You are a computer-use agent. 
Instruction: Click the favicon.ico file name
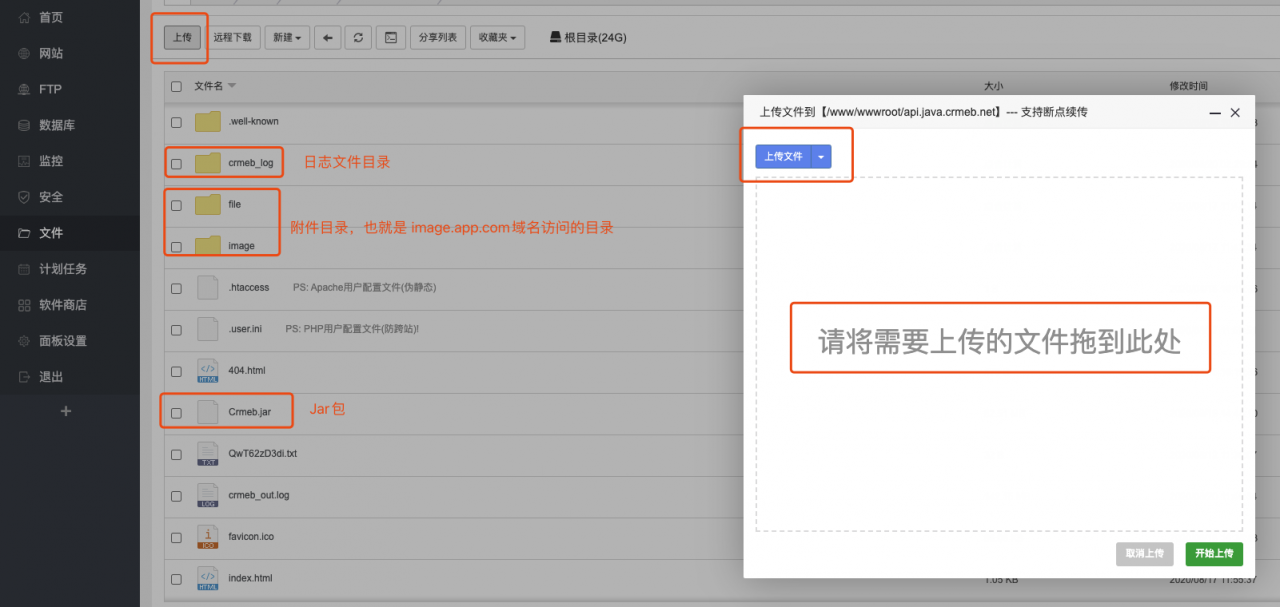point(251,537)
